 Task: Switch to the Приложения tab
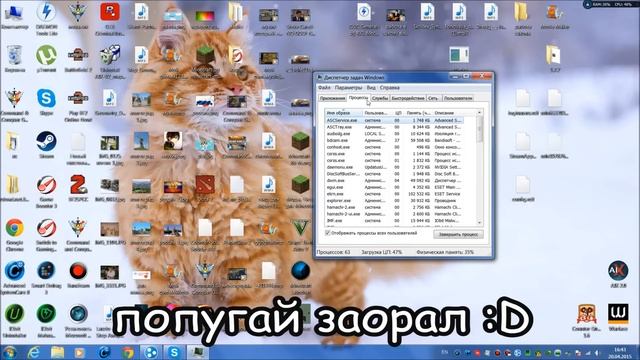(x=332, y=98)
